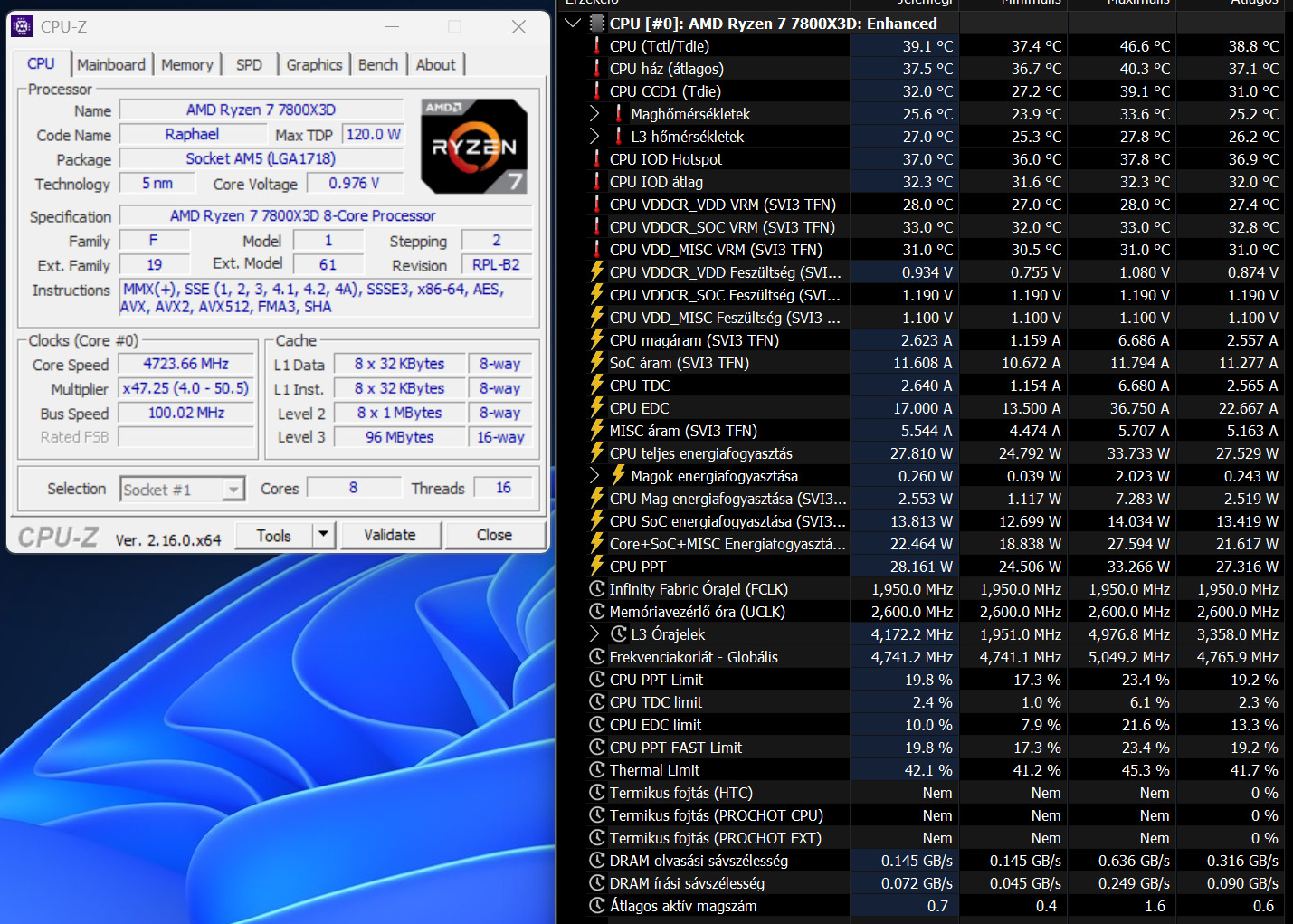Switch to the Mainboard tab in CPU-Z
Image resolution: width=1293 pixels, height=924 pixels.
tap(111, 64)
